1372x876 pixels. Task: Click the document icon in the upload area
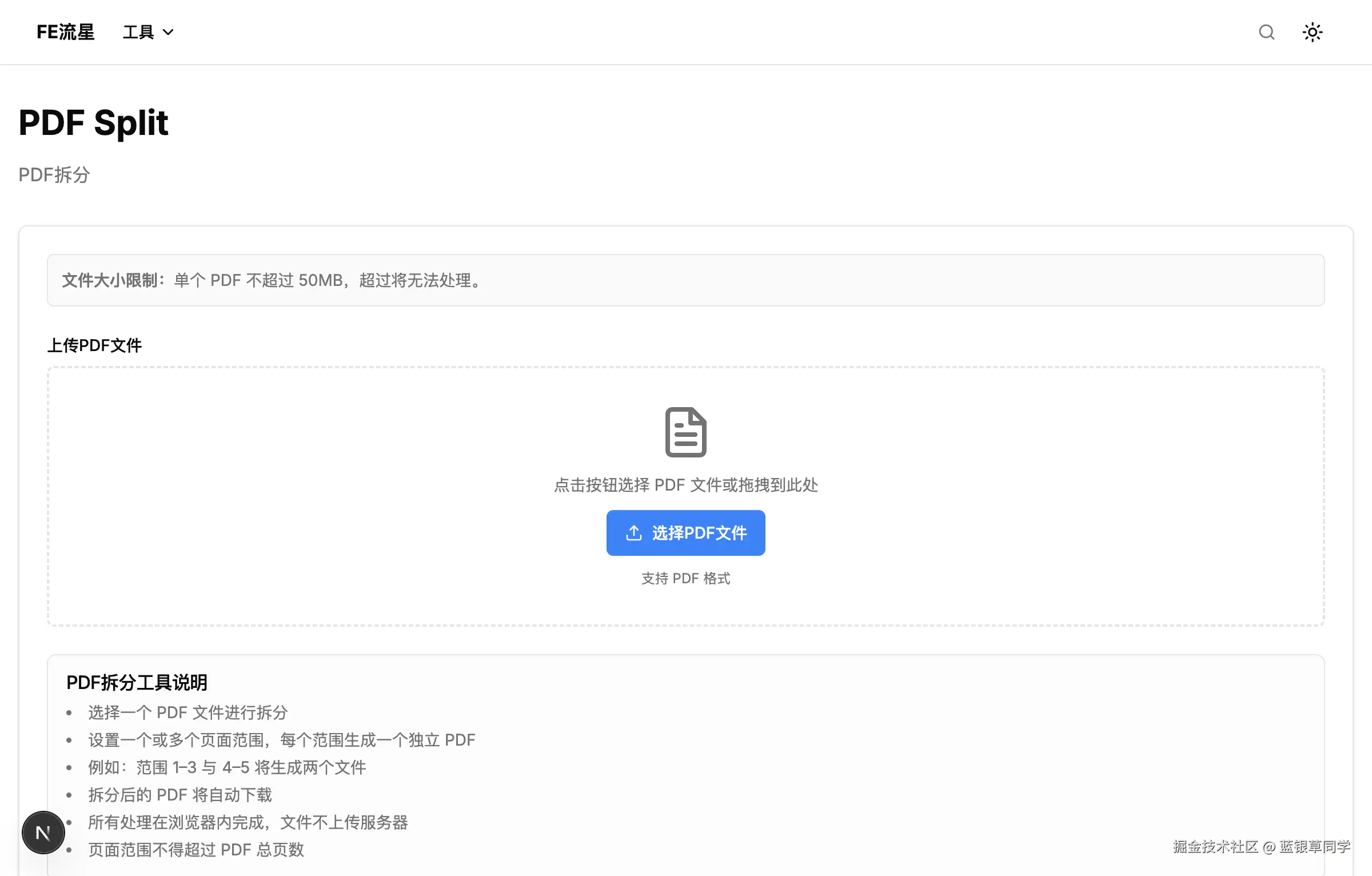pos(686,432)
